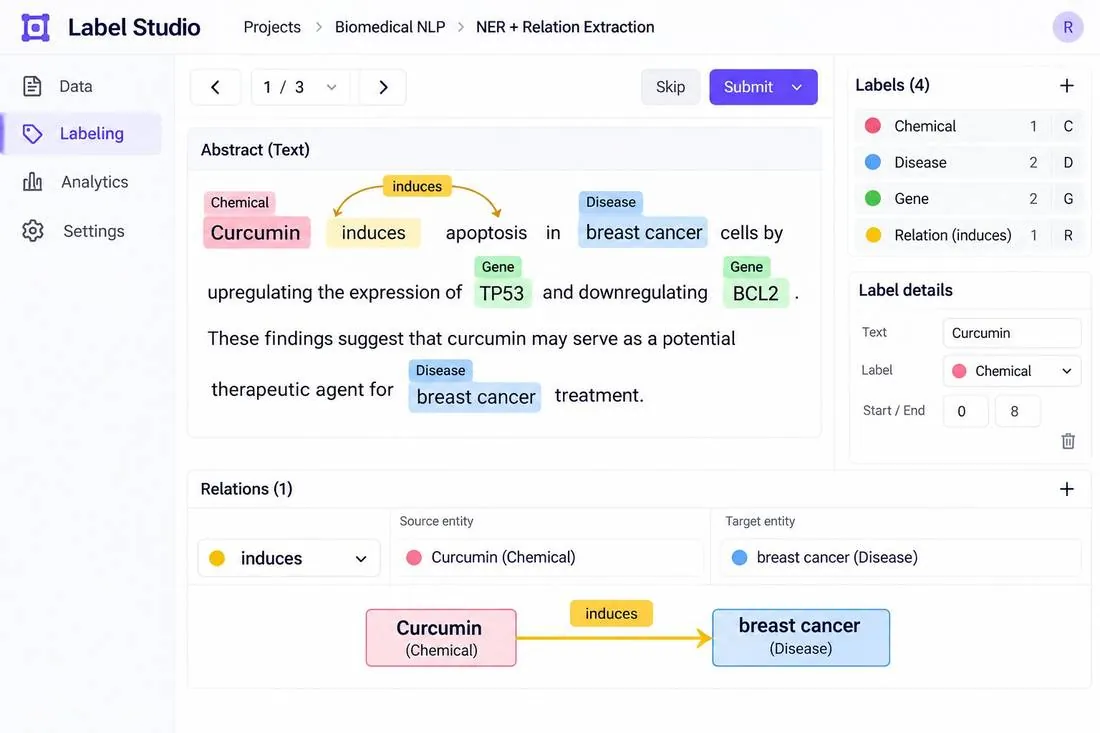
Task: Select the first breast cancer span before 'cells by'
Action: pos(643,232)
